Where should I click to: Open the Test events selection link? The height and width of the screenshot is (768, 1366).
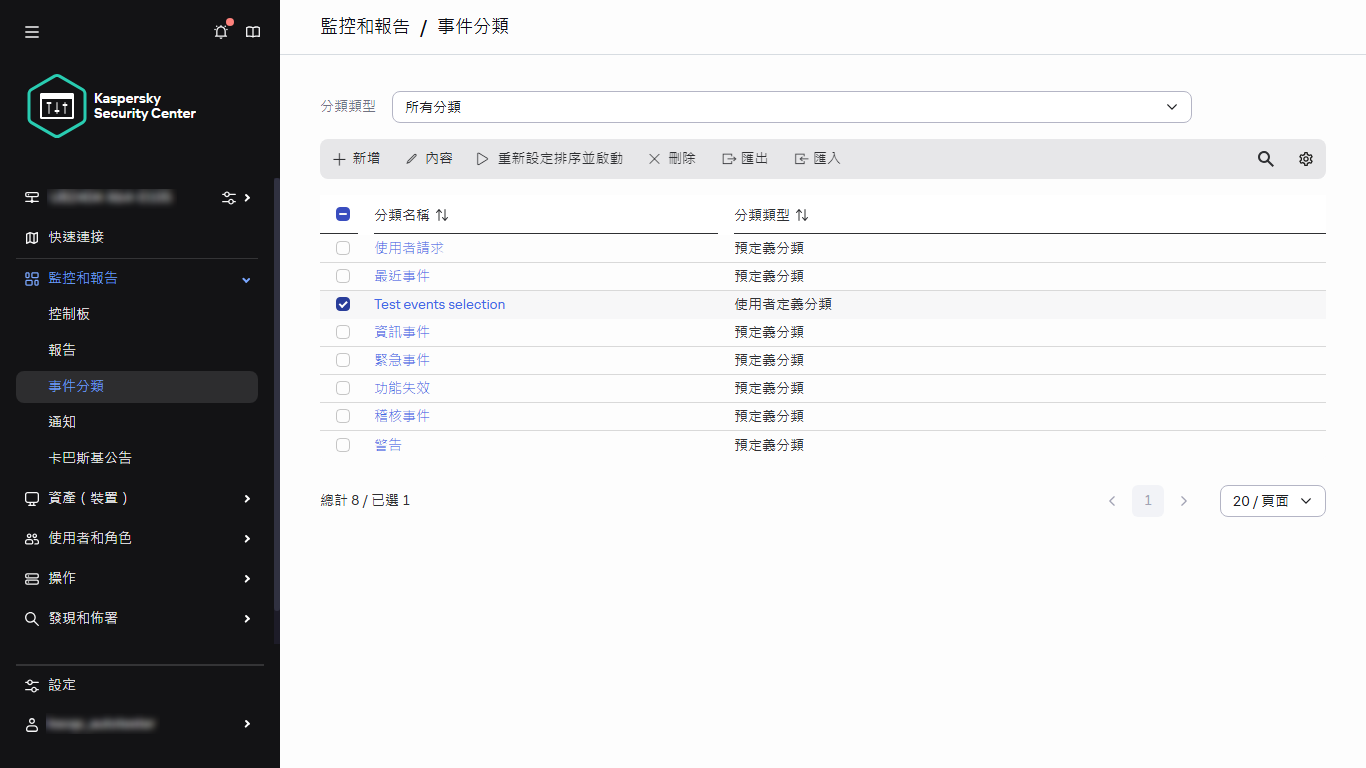[439, 304]
